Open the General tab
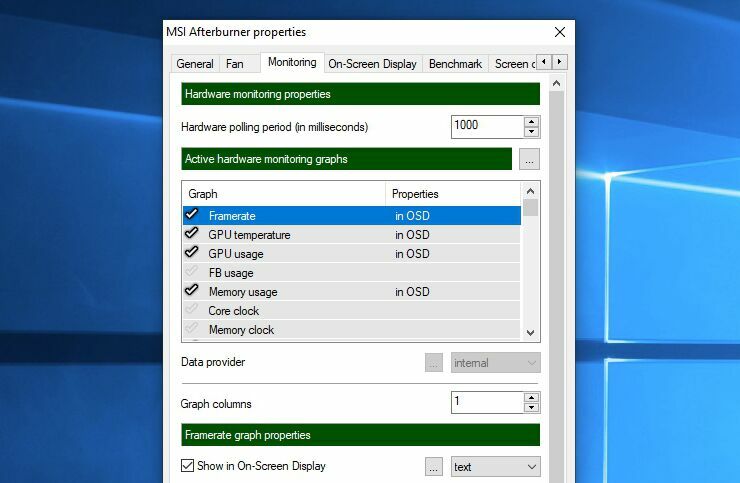The height and width of the screenshot is (483, 740). coord(195,64)
